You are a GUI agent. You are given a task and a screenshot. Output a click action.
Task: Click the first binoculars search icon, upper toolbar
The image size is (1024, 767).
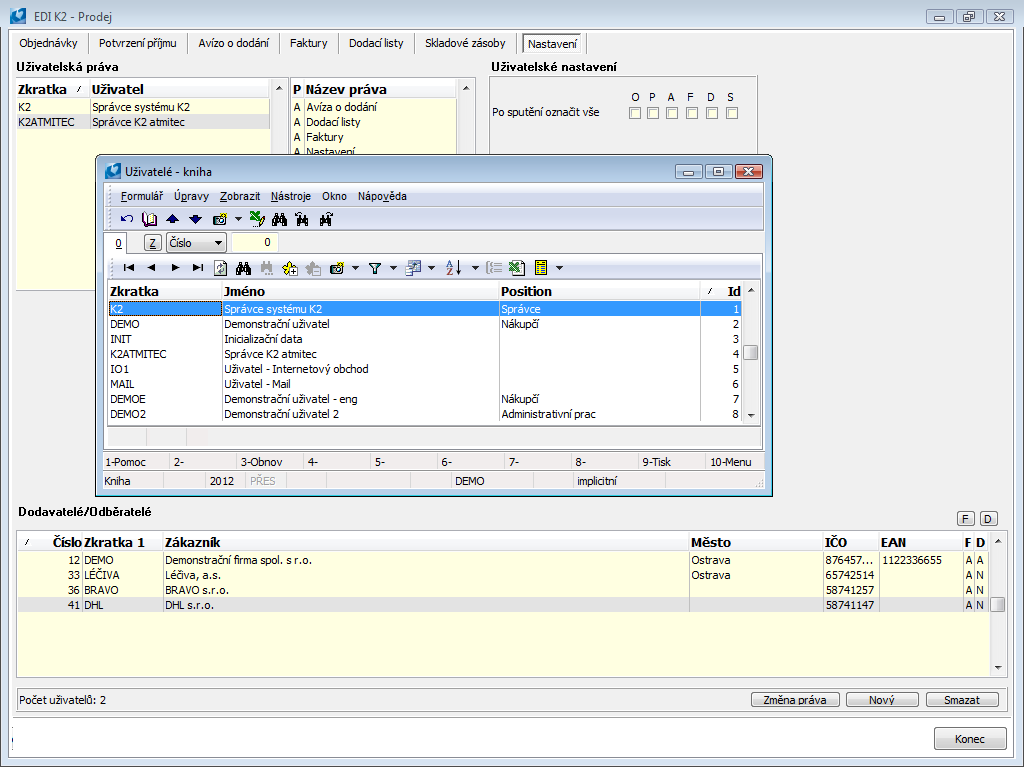[x=280, y=219]
